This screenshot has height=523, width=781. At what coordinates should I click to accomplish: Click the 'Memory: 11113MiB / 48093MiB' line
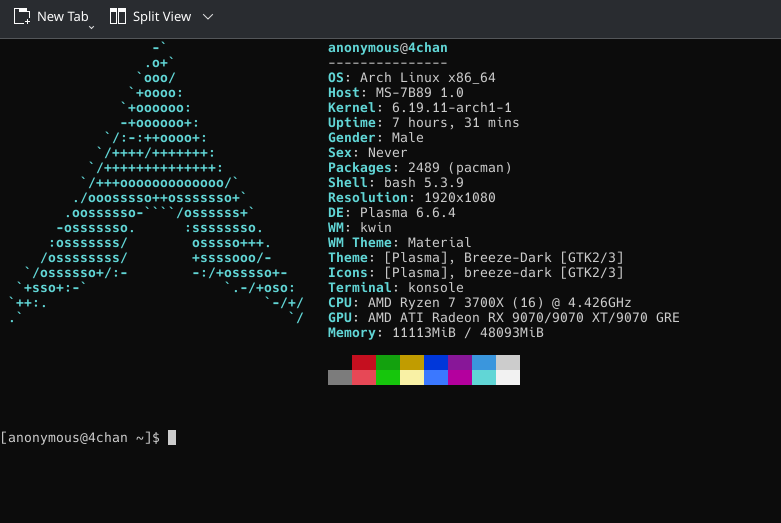[435, 332]
